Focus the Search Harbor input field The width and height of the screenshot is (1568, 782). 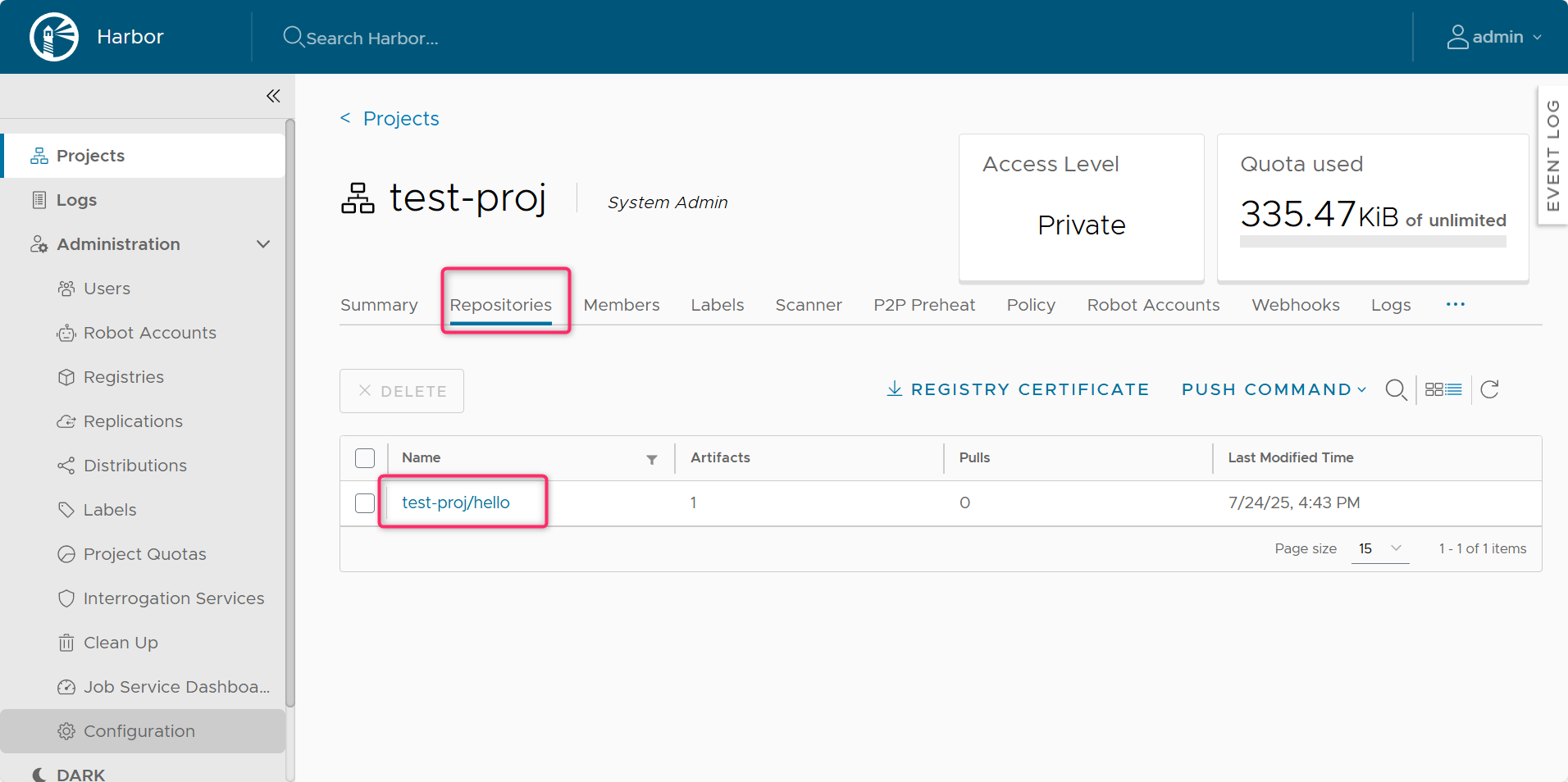[x=372, y=38]
